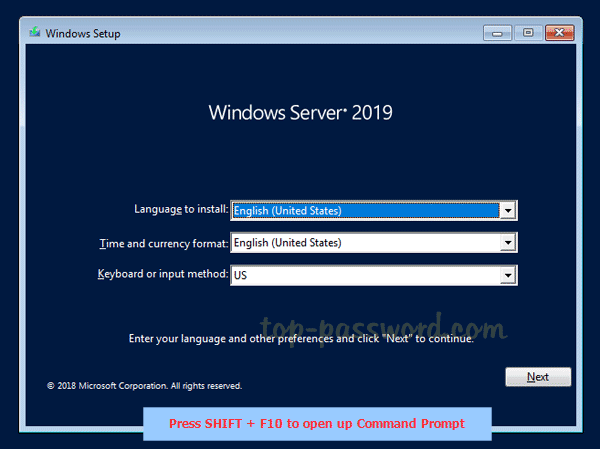600x449 pixels.
Task: Click the Microsoft Corporation copyright notice
Action: [144, 385]
